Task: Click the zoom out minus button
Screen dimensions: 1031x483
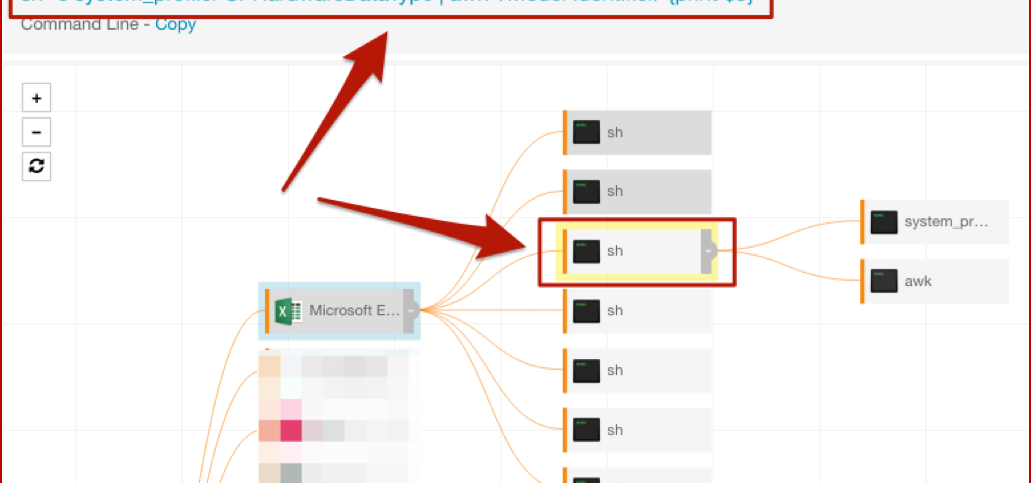Action: (x=37, y=132)
